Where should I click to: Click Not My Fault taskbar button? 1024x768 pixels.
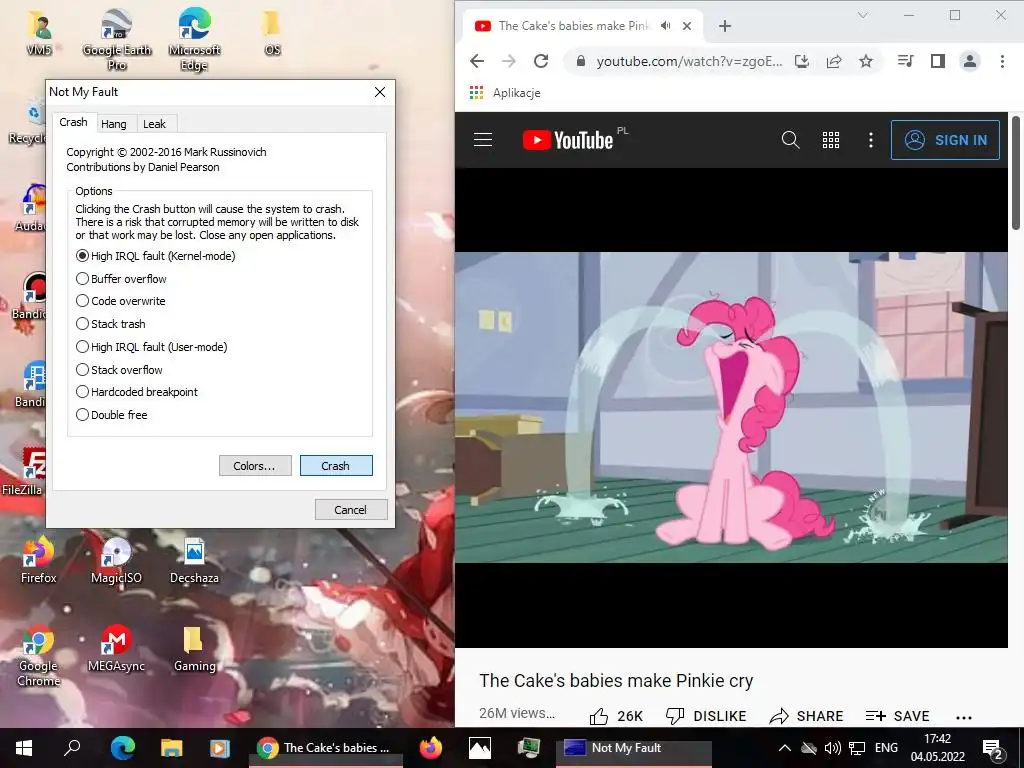(633, 748)
